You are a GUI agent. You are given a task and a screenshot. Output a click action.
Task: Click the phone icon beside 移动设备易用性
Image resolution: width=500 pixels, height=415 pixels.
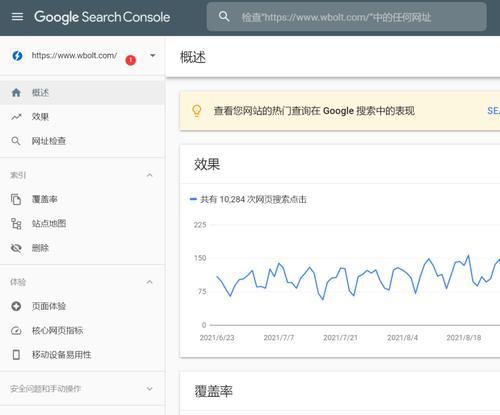[16, 354]
